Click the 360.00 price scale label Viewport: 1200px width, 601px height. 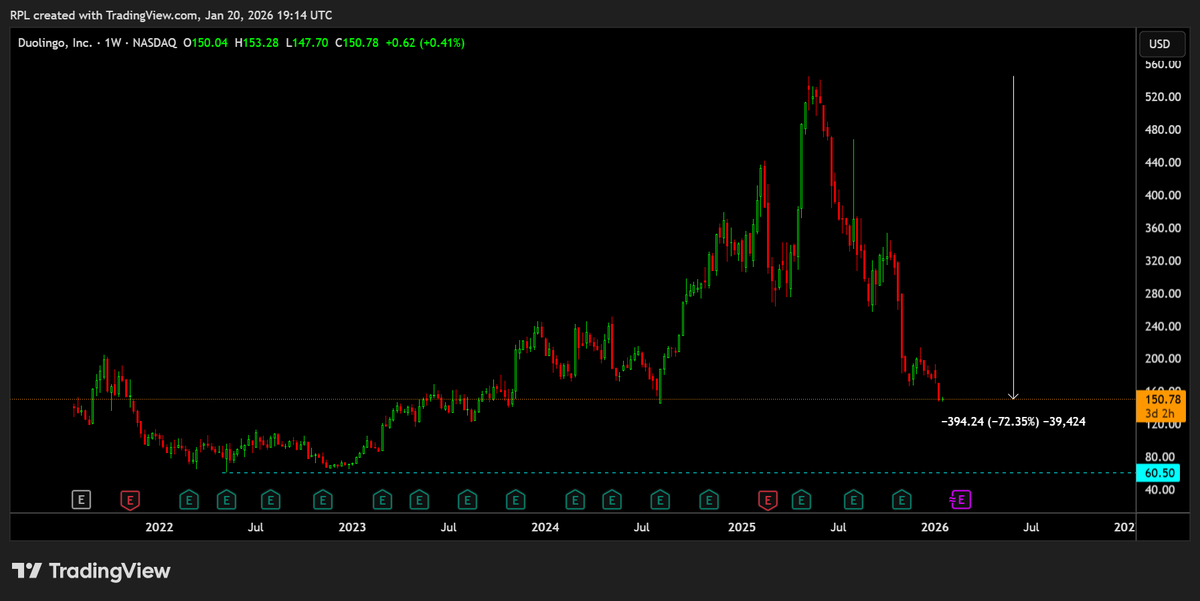[x=1163, y=228]
